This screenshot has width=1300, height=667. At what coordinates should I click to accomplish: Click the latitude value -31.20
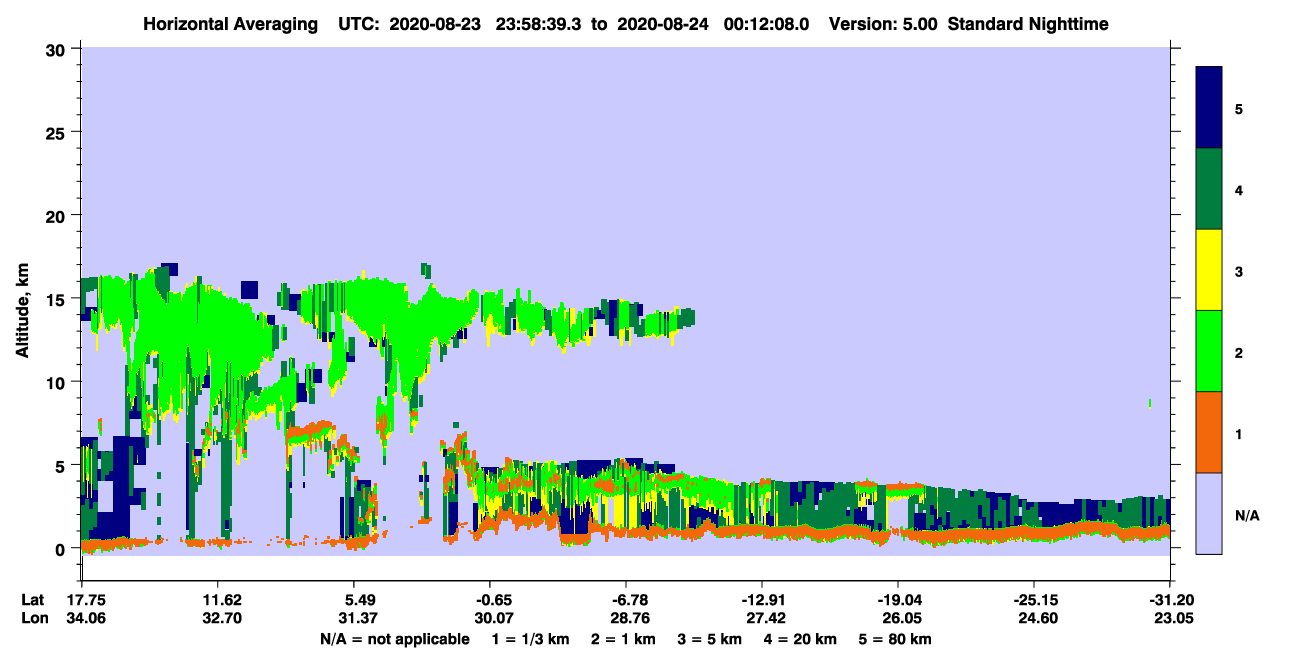1169,600
